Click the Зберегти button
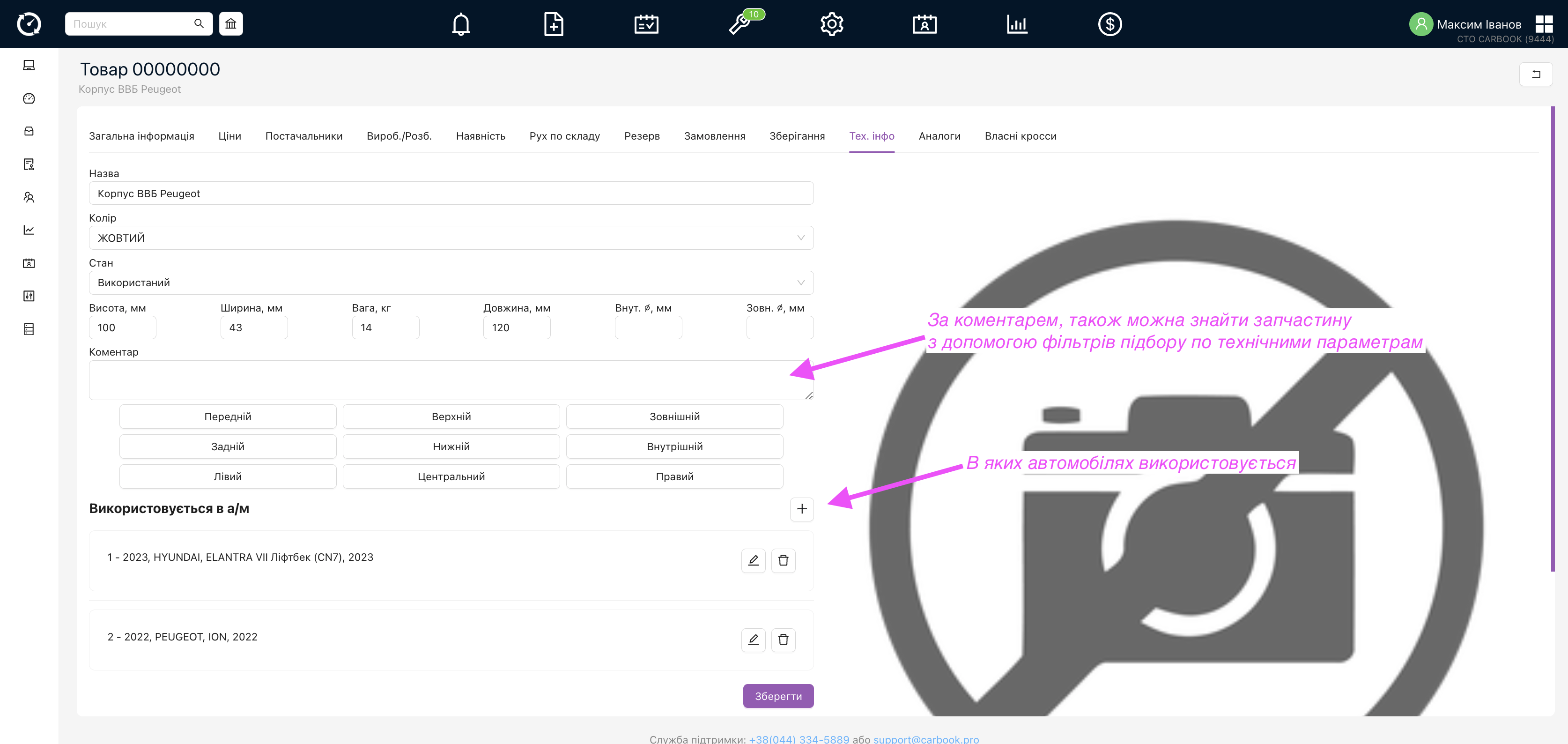The width and height of the screenshot is (1568, 744). tap(778, 696)
